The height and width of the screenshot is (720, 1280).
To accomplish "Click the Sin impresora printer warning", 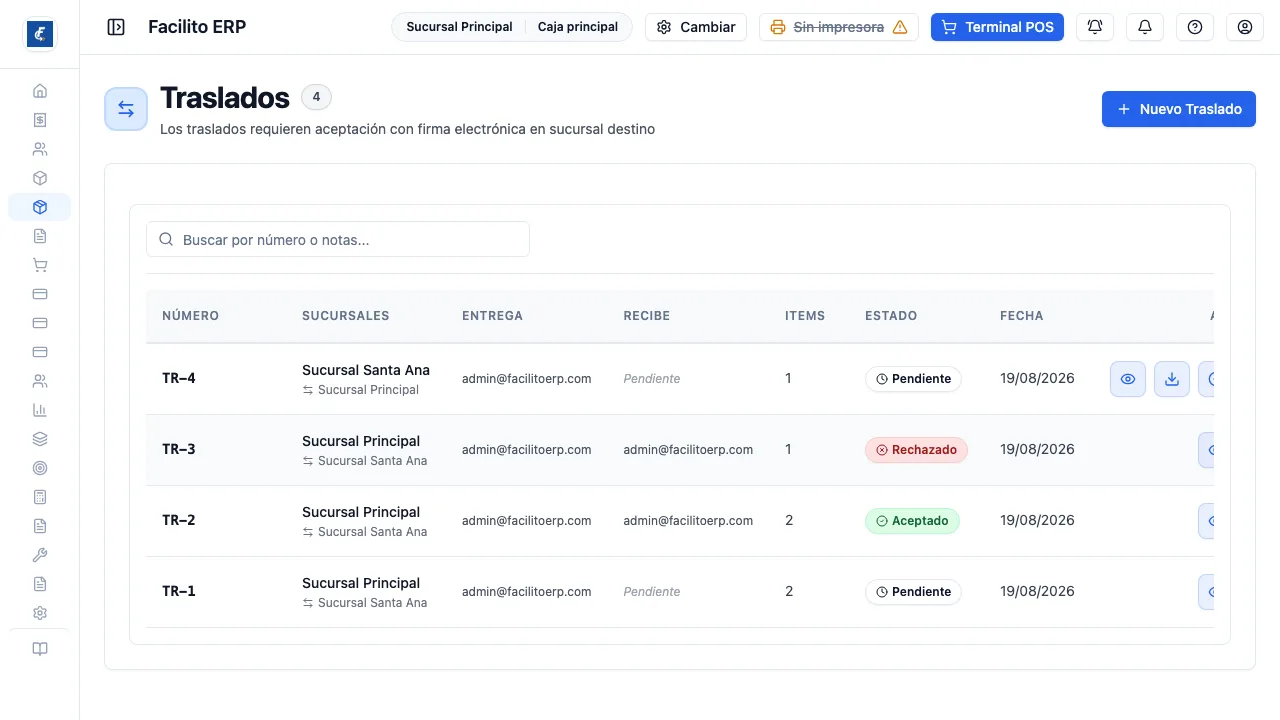I will point(839,27).
